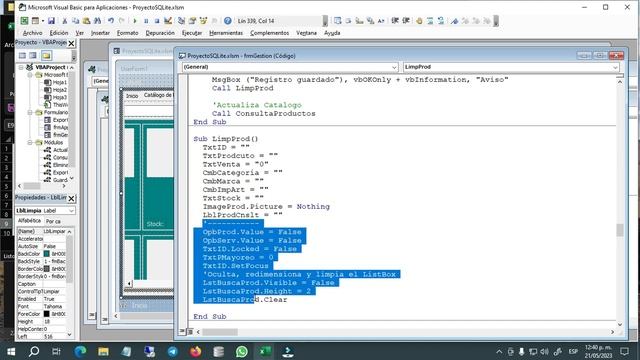Run the macro with the play icon
This screenshot has width=640, height=360.
135,21
